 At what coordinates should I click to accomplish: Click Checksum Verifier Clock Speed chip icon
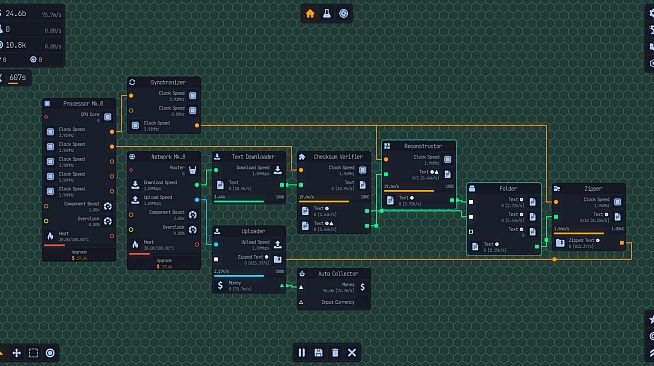[363, 170]
